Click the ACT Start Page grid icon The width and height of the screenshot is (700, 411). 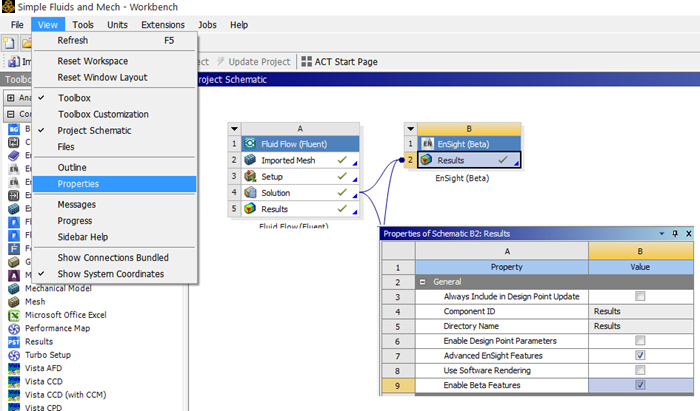[x=306, y=62]
